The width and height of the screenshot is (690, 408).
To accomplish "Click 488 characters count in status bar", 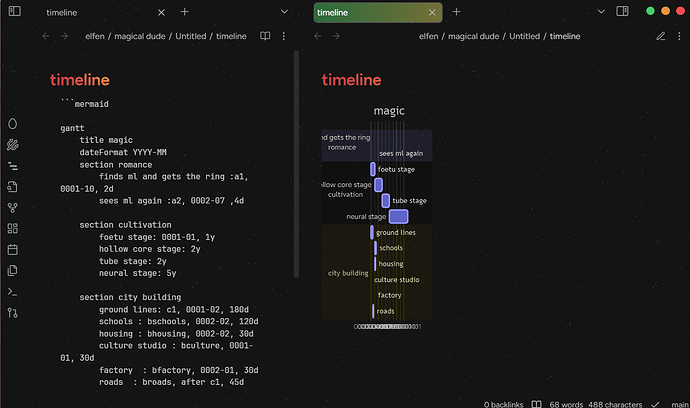I will click(x=615, y=404).
